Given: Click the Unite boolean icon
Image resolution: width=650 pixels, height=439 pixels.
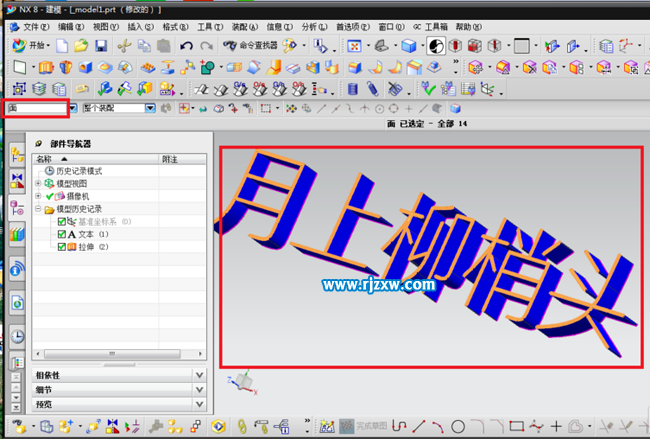Looking at the screenshot, I should point(206,67).
